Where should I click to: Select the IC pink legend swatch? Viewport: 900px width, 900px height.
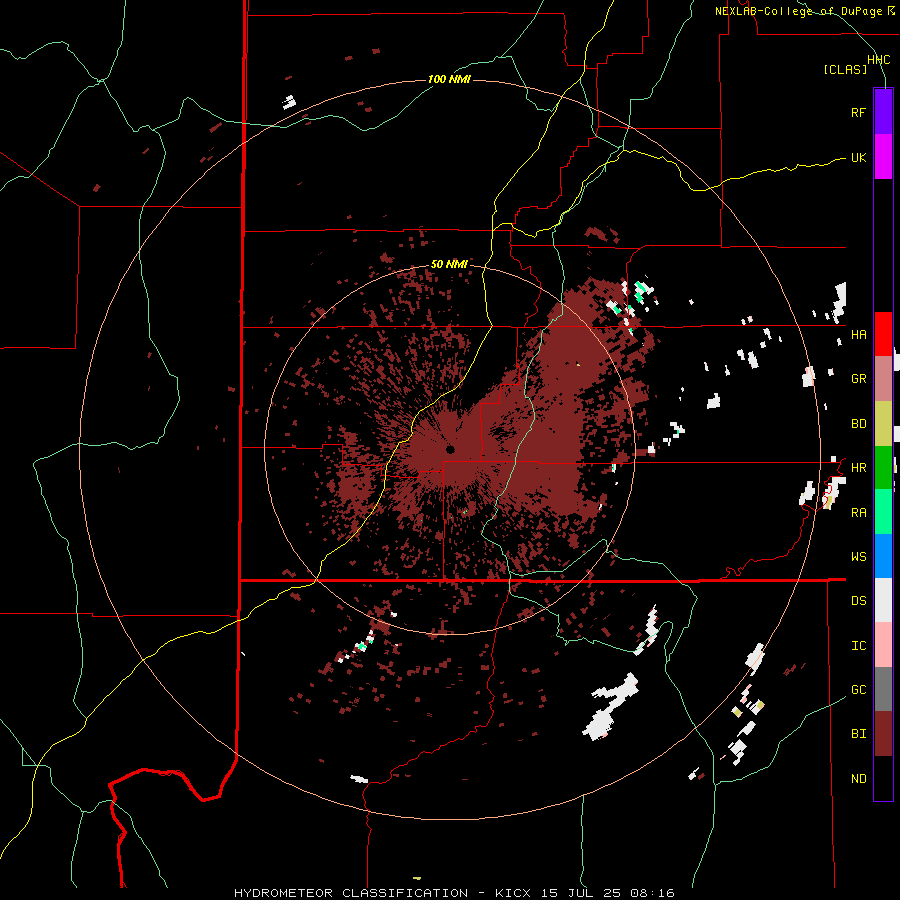pyautogui.click(x=883, y=645)
